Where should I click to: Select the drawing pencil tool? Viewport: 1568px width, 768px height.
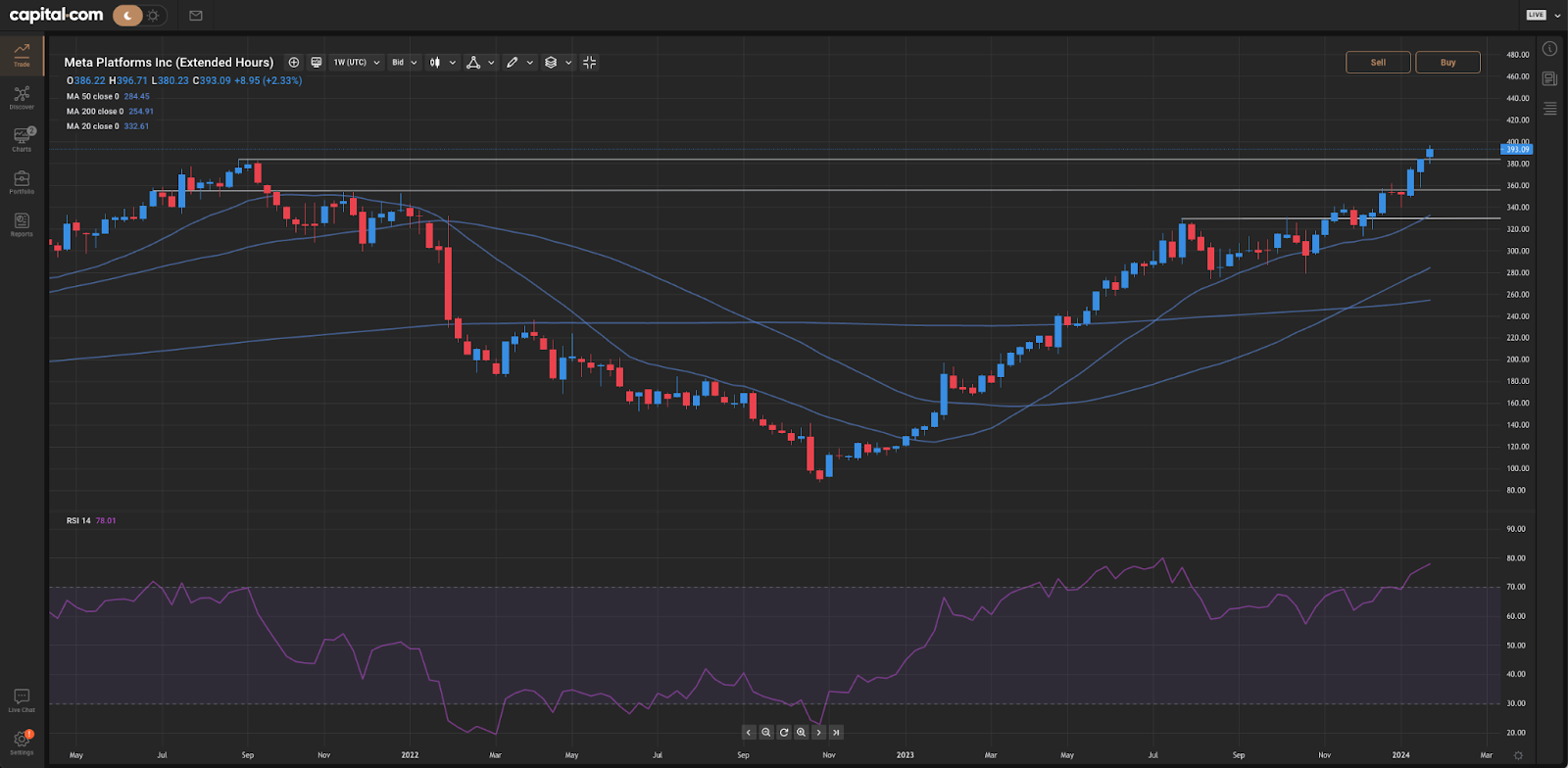click(512, 62)
